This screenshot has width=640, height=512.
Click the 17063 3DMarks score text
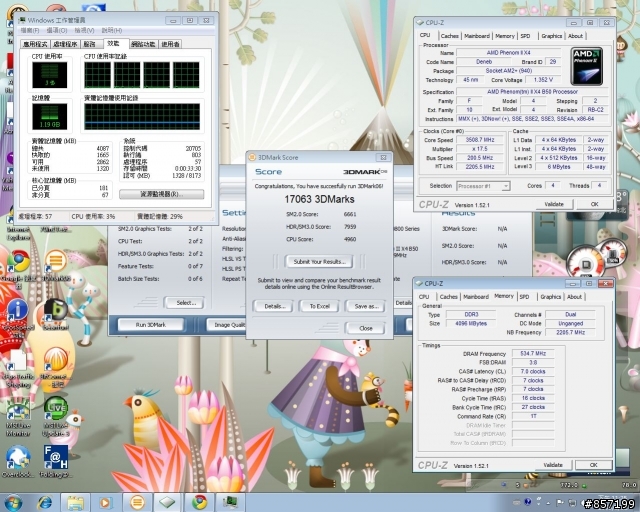[x=319, y=199]
